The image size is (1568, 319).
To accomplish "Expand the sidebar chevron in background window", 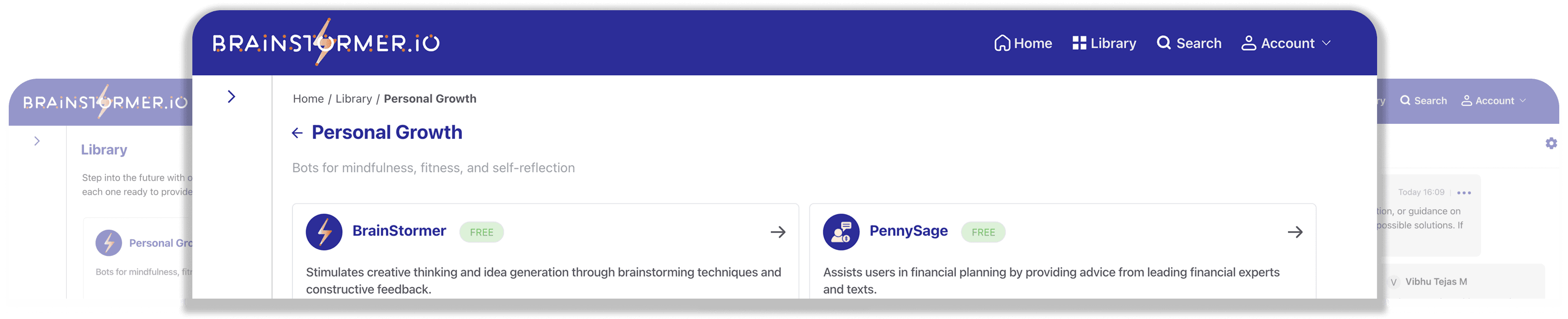I will click(x=37, y=141).
